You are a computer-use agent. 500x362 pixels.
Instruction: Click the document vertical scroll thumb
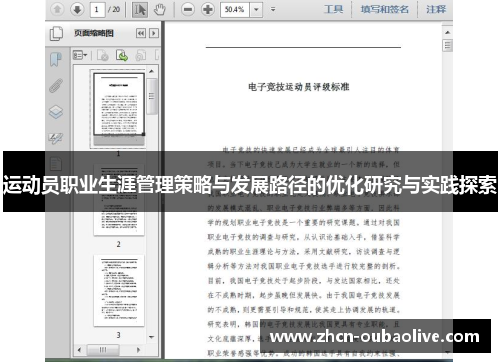(447, 45)
